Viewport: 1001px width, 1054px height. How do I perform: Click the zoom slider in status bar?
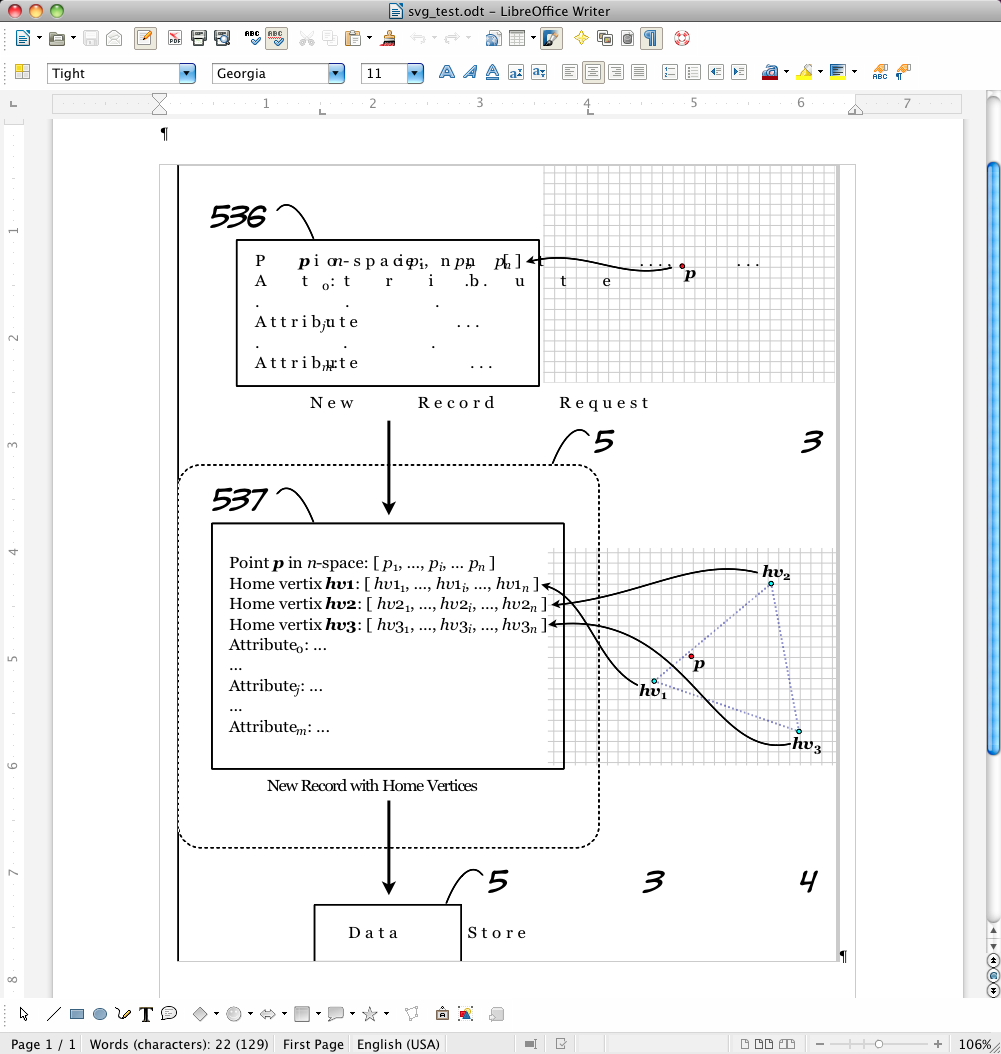879,1044
